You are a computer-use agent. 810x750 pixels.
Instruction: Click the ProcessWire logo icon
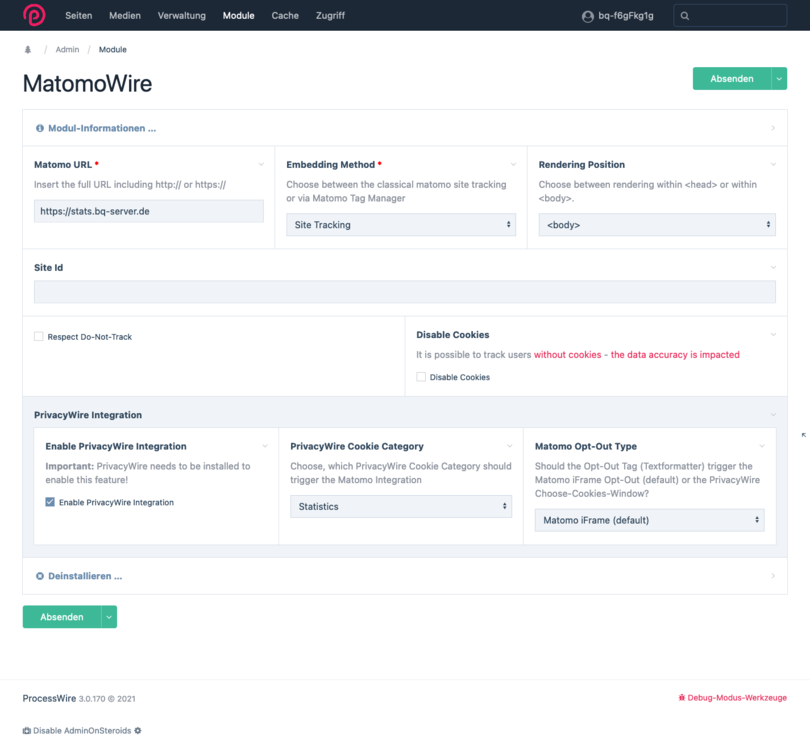pos(34,16)
